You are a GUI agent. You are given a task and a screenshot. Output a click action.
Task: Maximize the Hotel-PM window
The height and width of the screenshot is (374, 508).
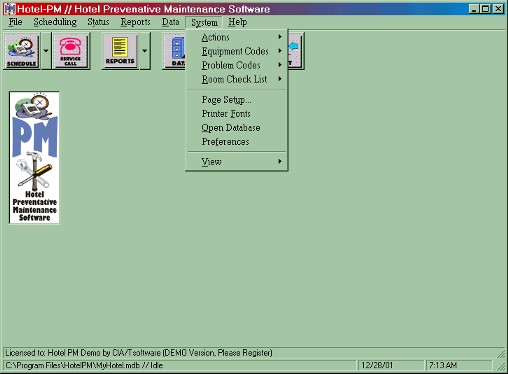[x=486, y=9]
